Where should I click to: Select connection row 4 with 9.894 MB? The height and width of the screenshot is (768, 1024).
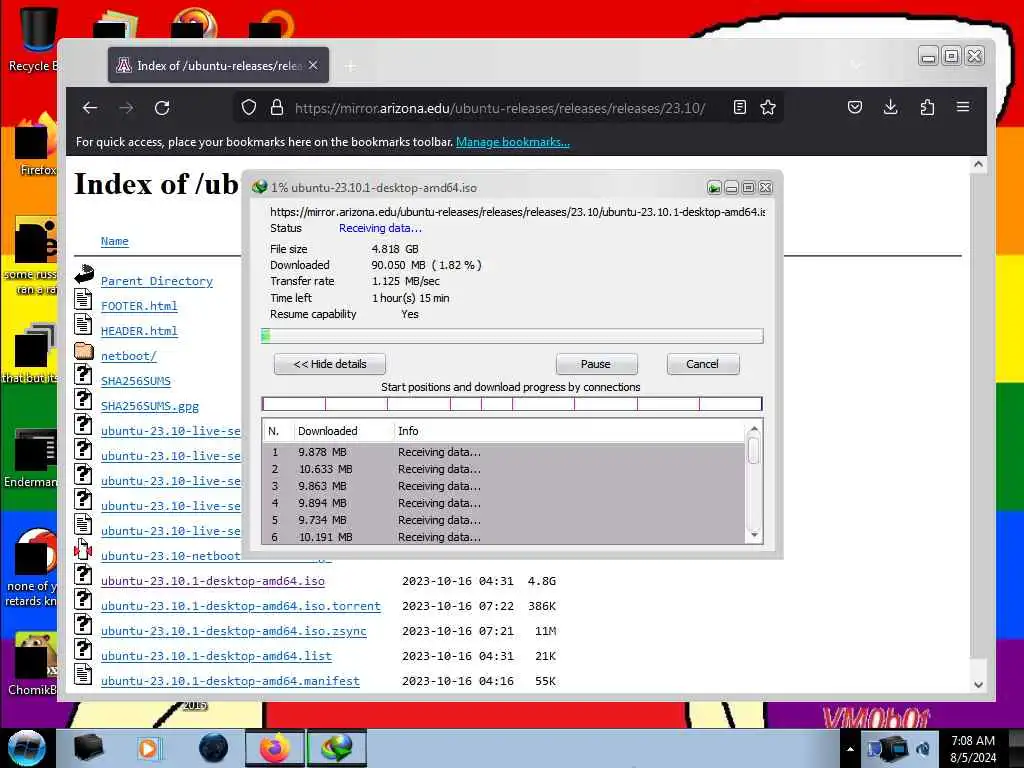(x=503, y=503)
